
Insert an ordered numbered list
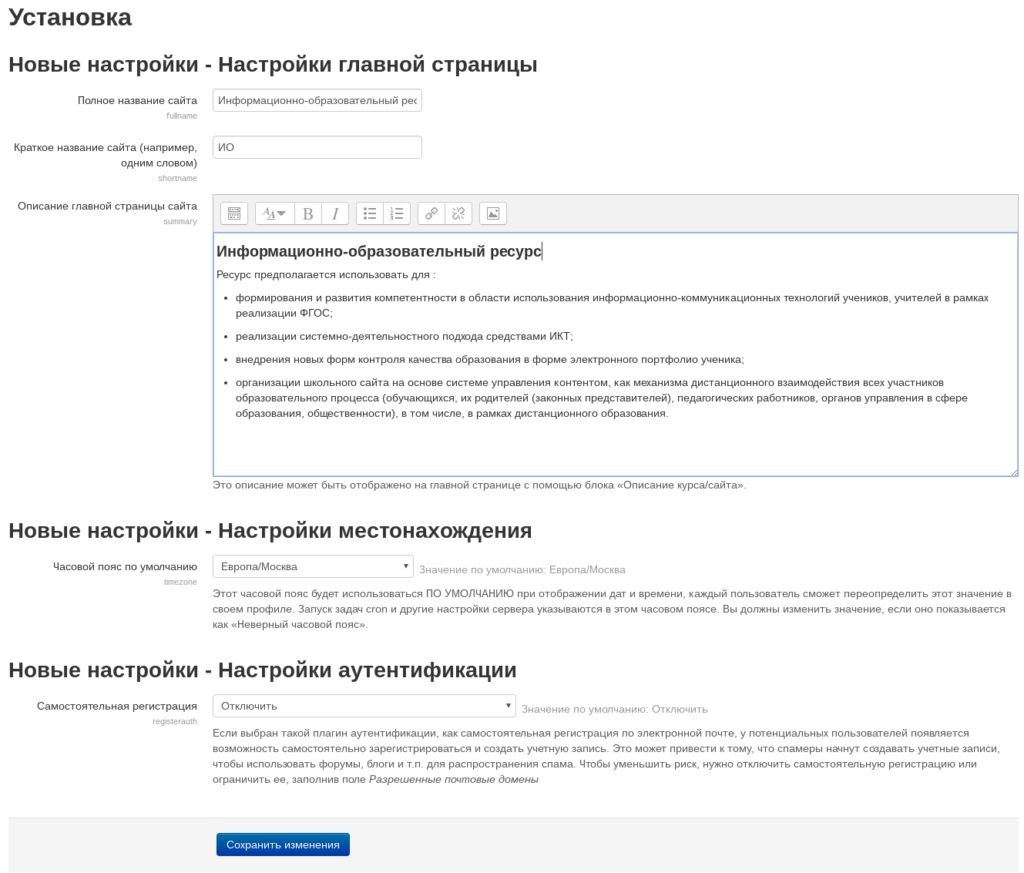(396, 214)
